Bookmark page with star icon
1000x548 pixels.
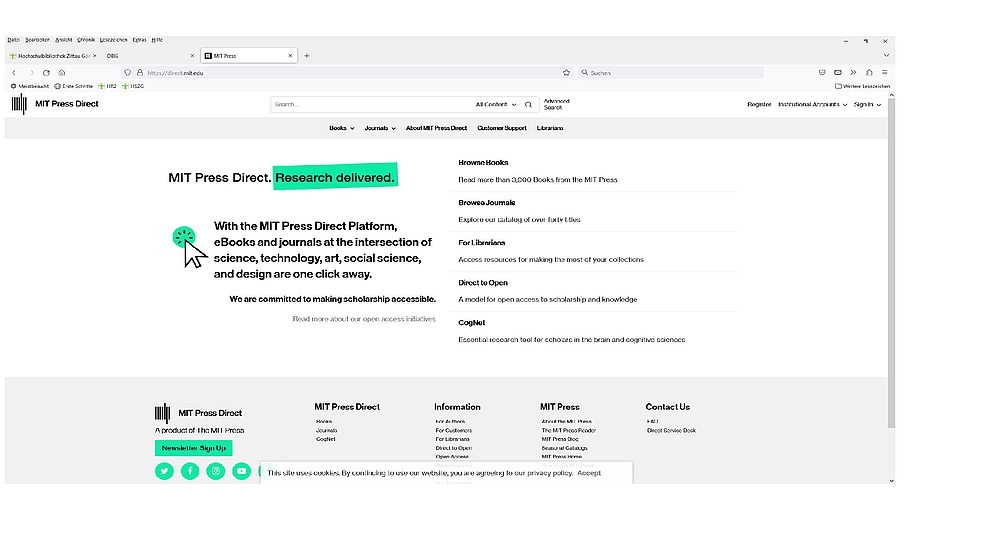click(567, 73)
